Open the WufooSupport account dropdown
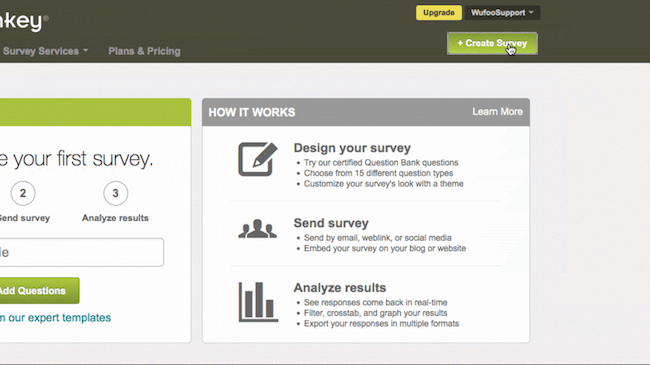 click(502, 13)
